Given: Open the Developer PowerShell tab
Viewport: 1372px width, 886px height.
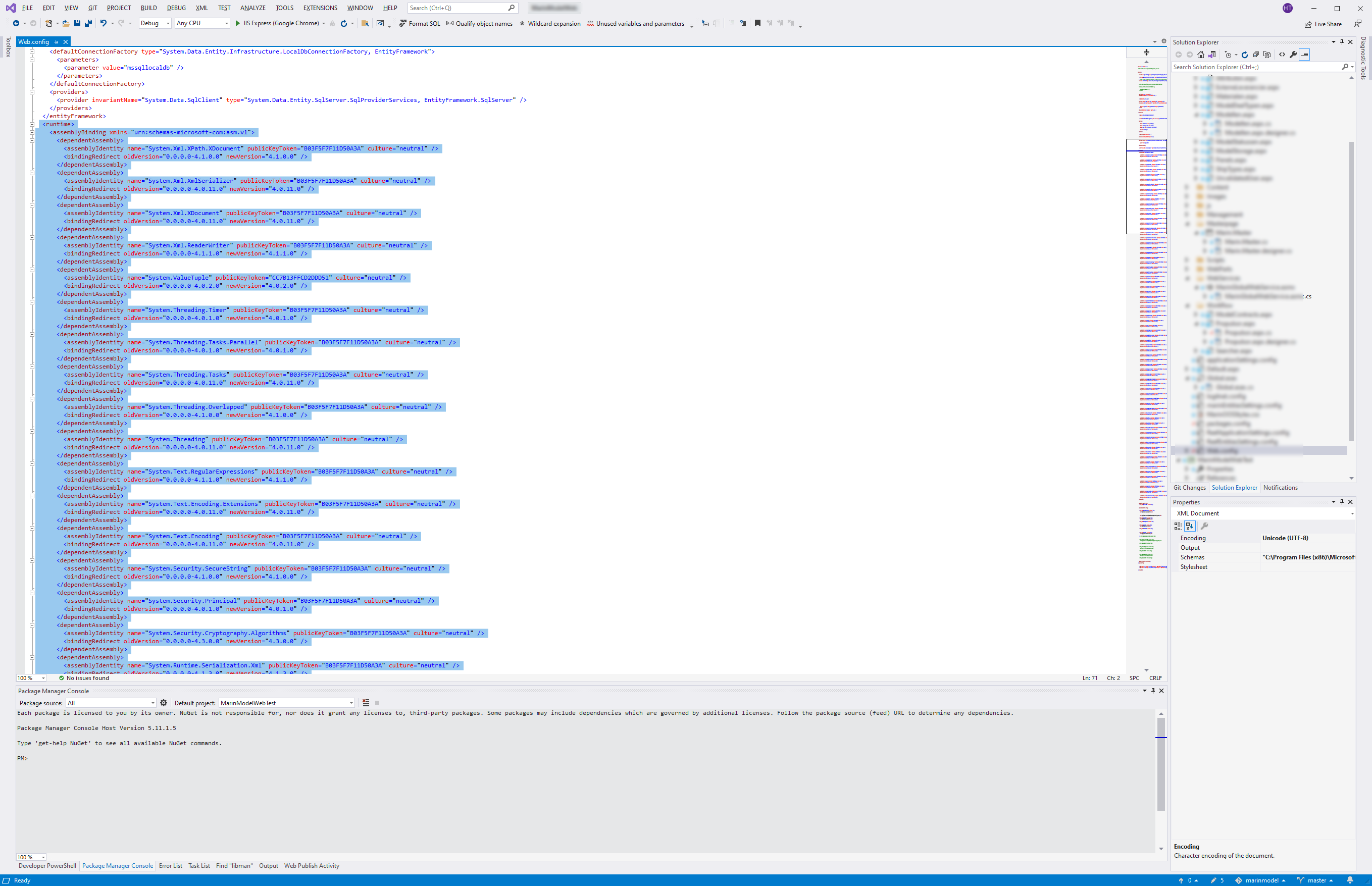Looking at the screenshot, I should pos(47,866).
